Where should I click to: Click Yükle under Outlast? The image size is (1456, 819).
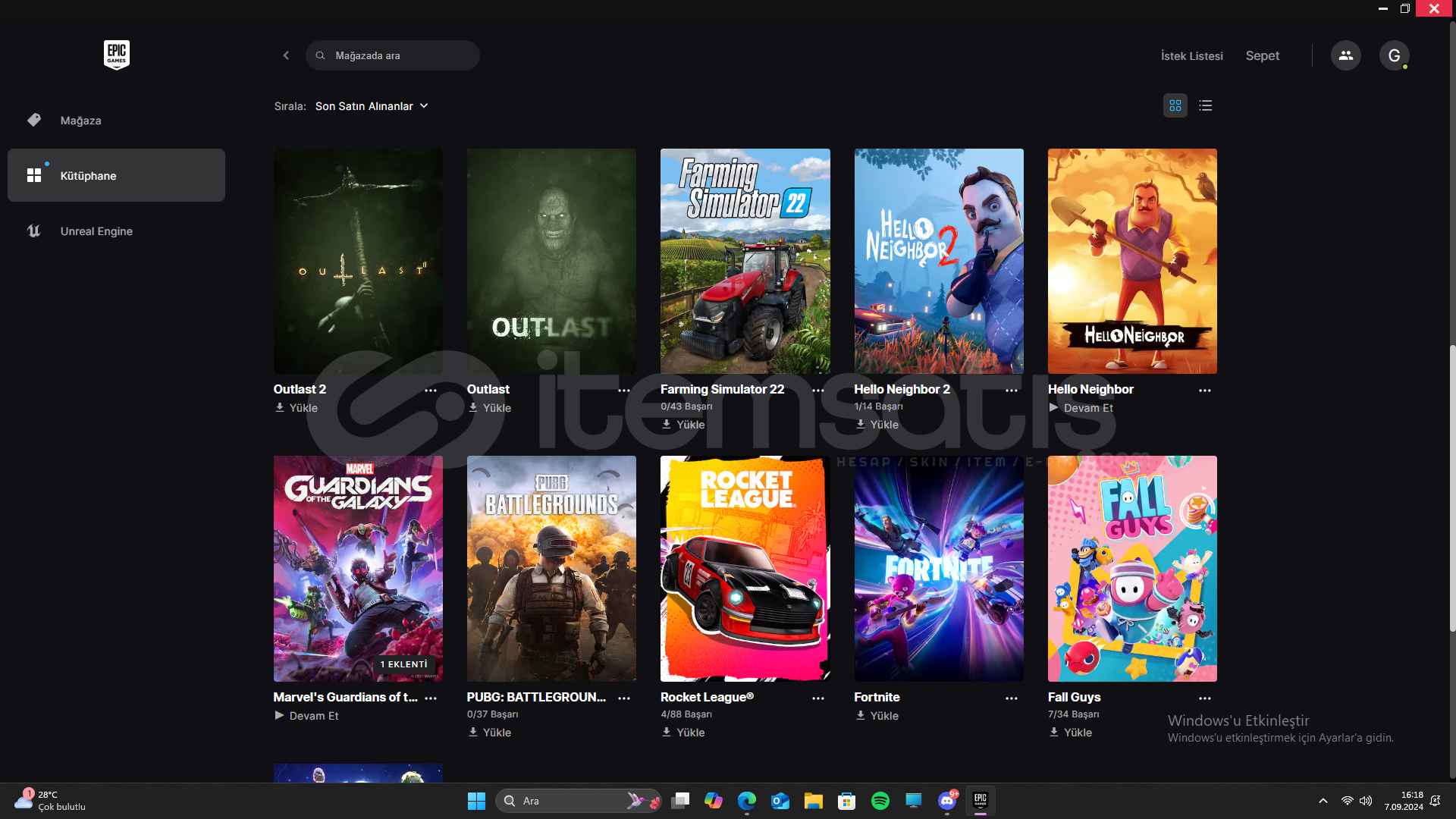pos(490,408)
